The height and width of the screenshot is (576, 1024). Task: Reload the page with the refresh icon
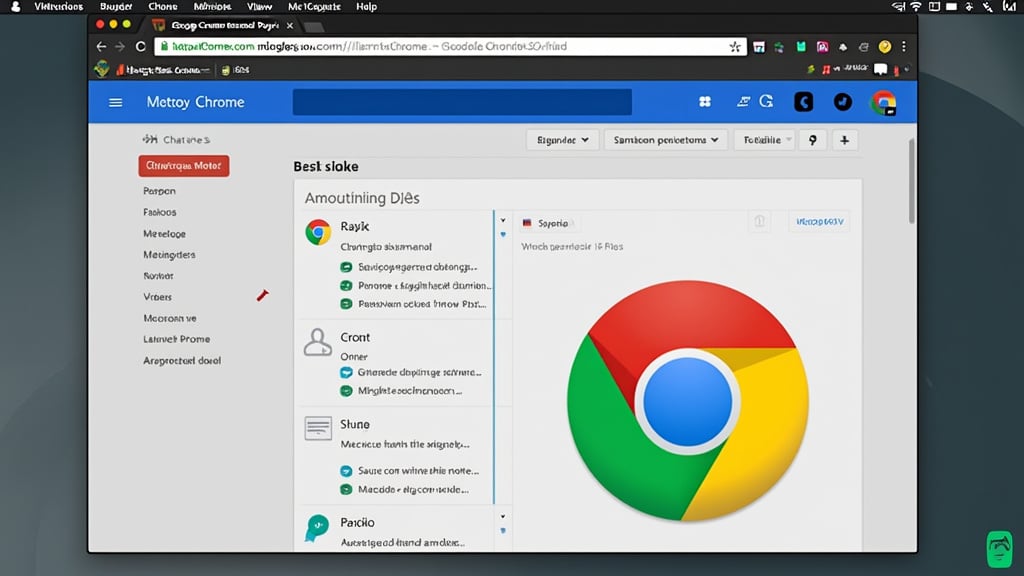pyautogui.click(x=140, y=46)
